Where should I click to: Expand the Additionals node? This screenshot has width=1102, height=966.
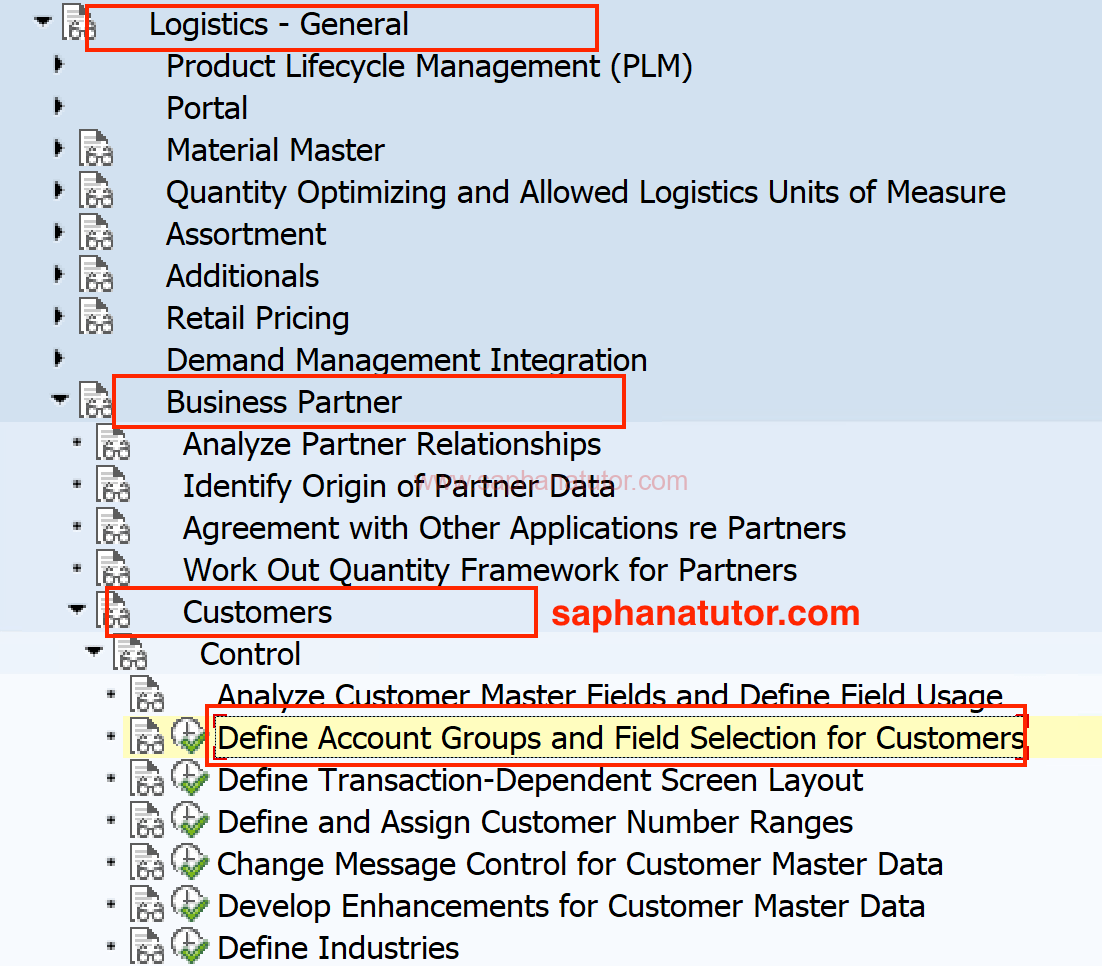pos(59,275)
